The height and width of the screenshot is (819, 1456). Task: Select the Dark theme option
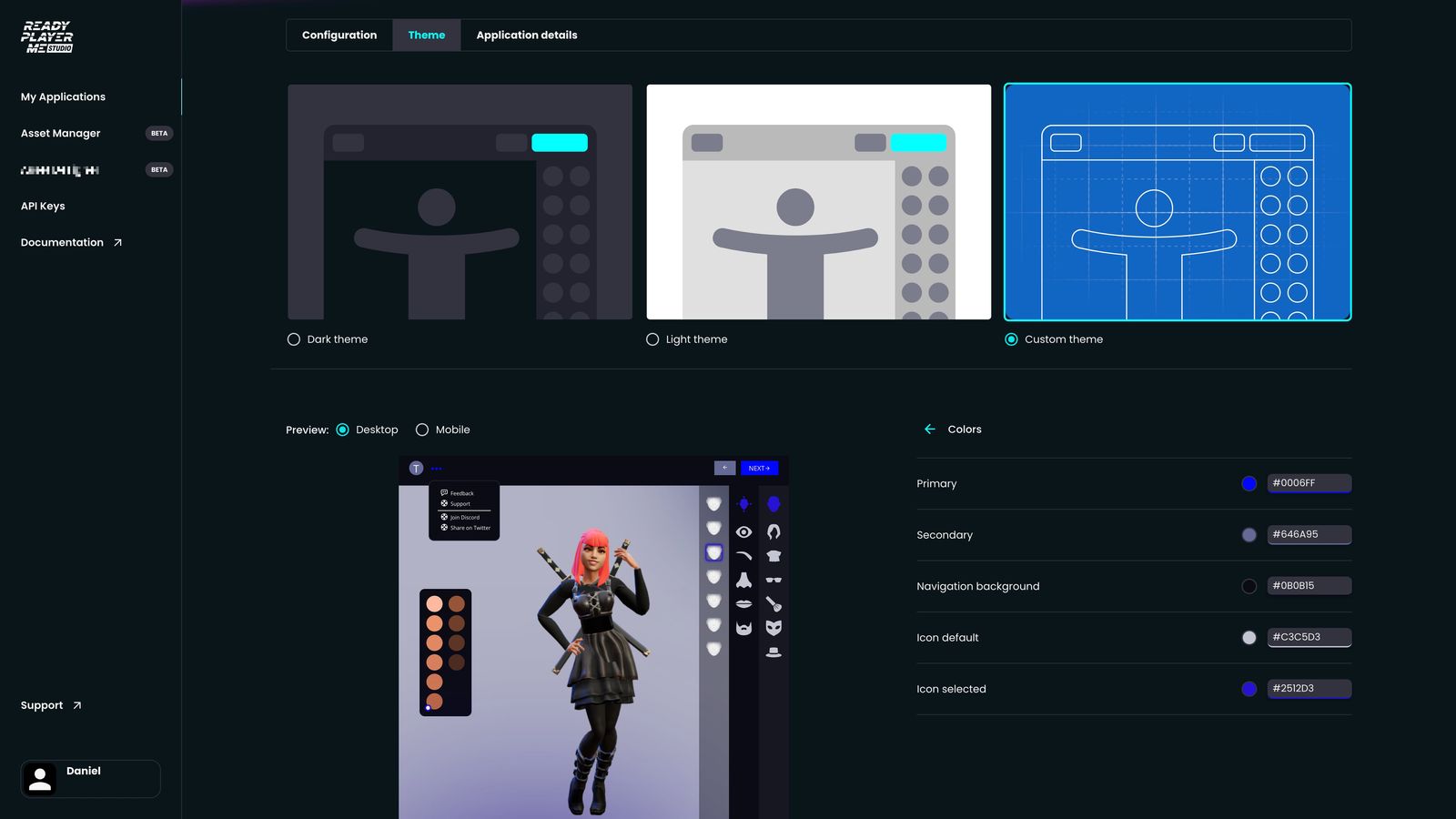click(293, 339)
